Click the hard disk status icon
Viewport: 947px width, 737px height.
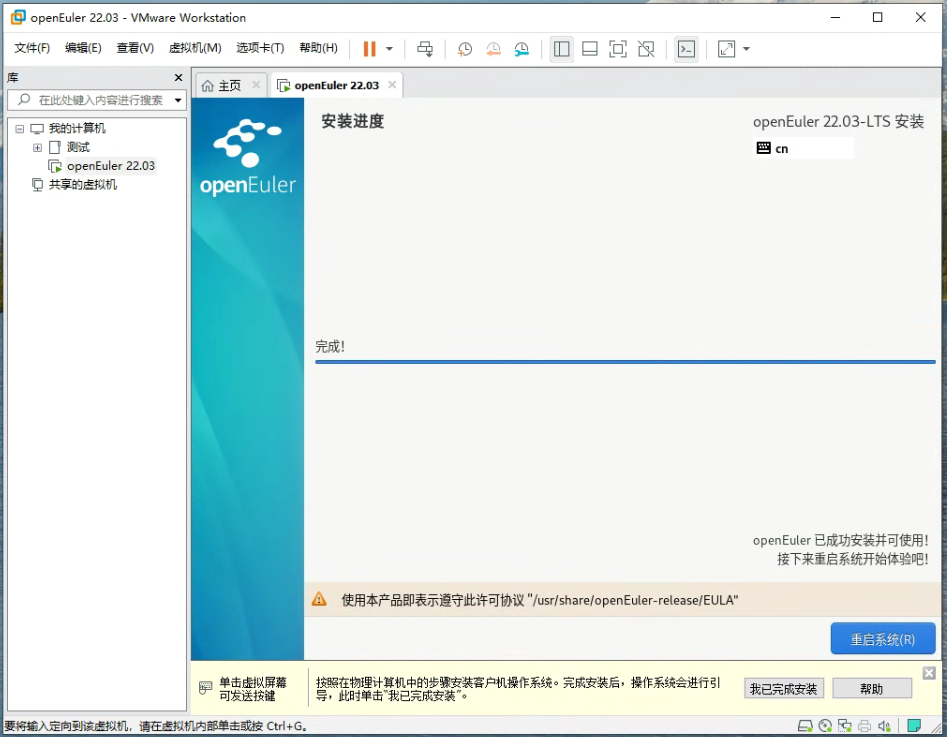point(805,726)
